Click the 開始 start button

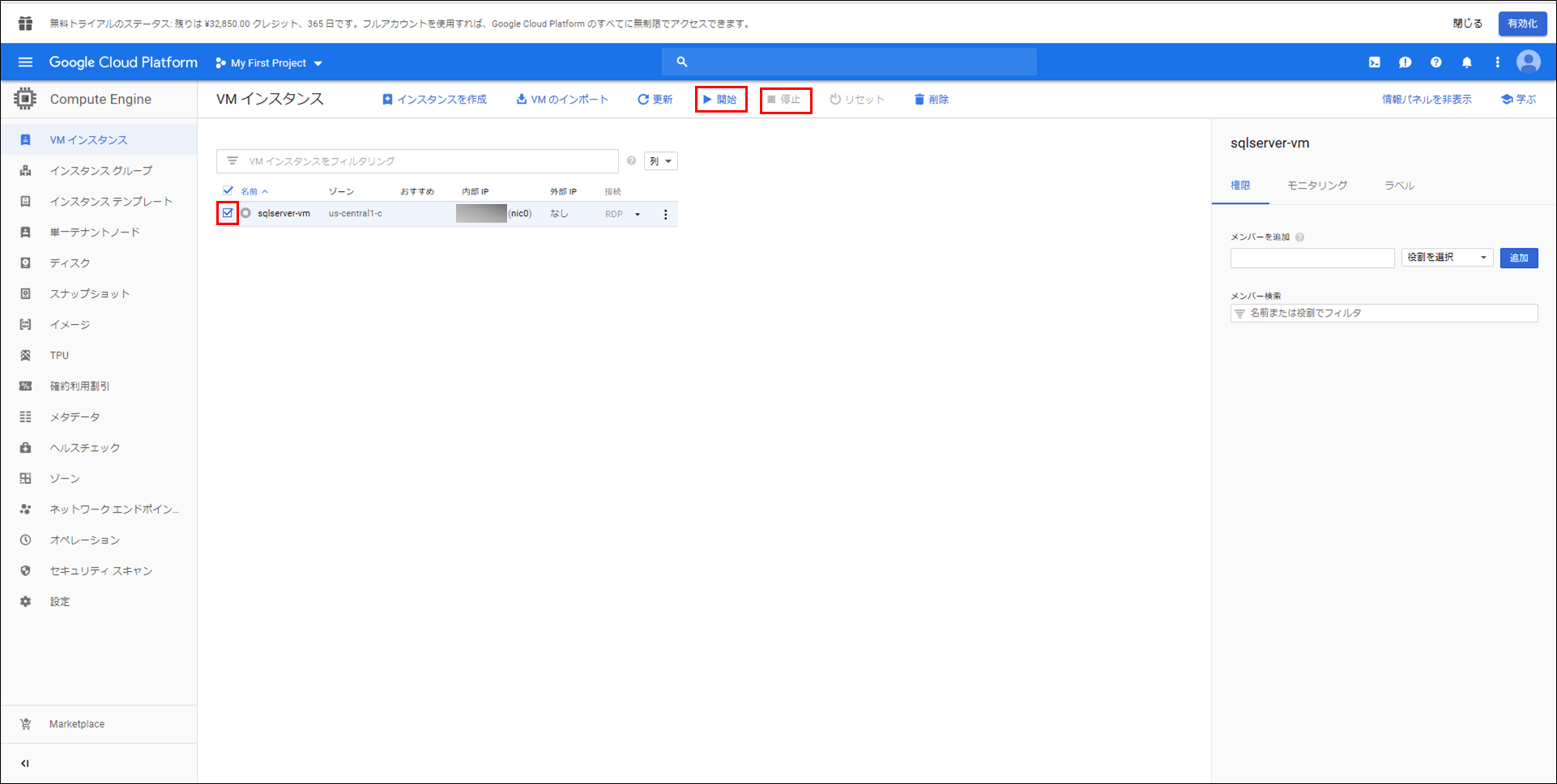coord(720,100)
